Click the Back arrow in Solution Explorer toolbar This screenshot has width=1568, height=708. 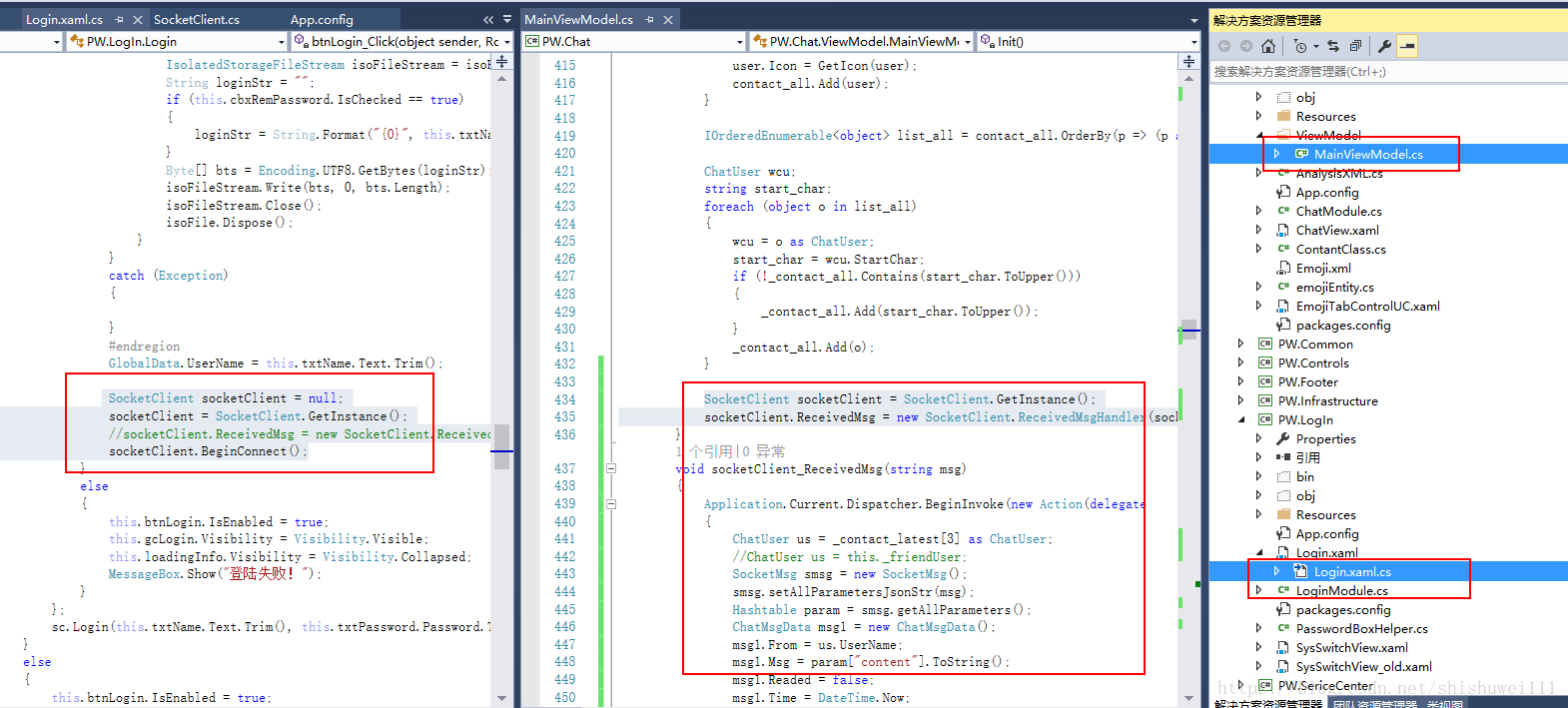(x=1224, y=46)
